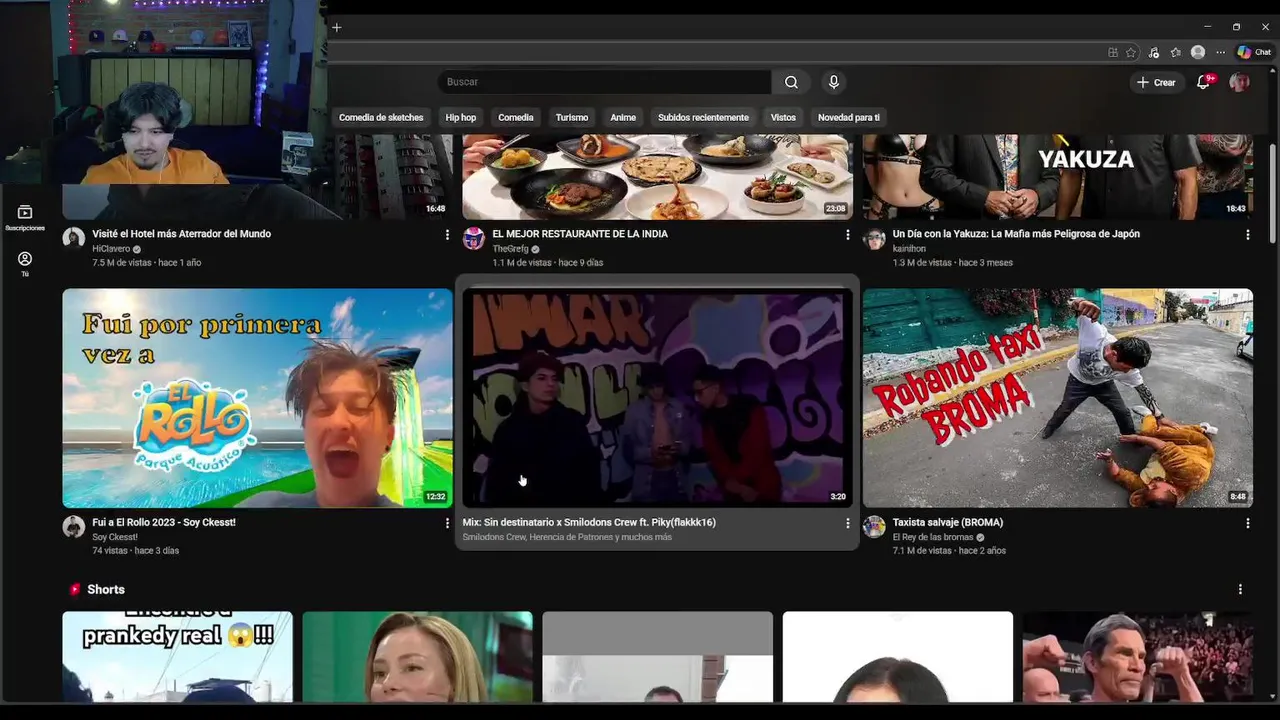
Task: Open the Tú sidebar icon
Action: (x=25, y=264)
